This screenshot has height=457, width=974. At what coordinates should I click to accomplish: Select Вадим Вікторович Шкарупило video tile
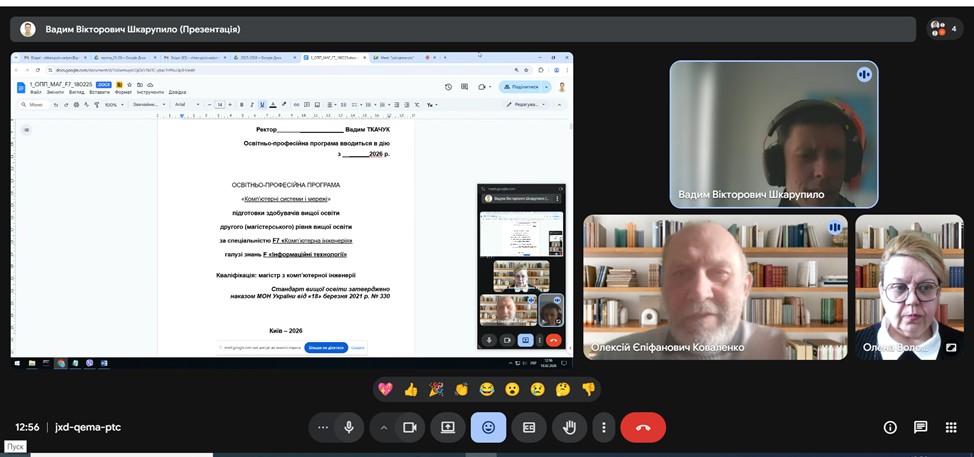click(x=773, y=134)
